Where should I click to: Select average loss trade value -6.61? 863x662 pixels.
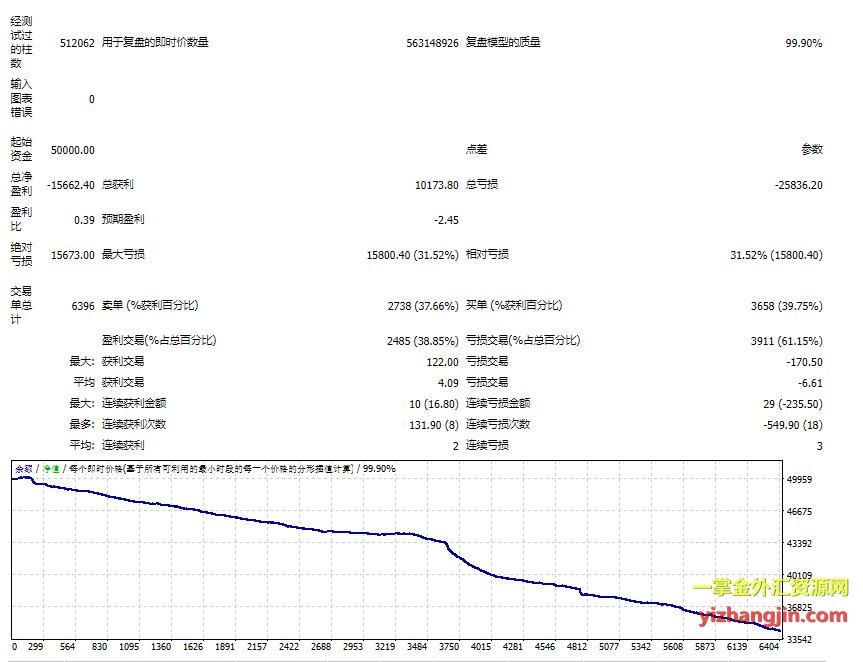[x=810, y=383]
